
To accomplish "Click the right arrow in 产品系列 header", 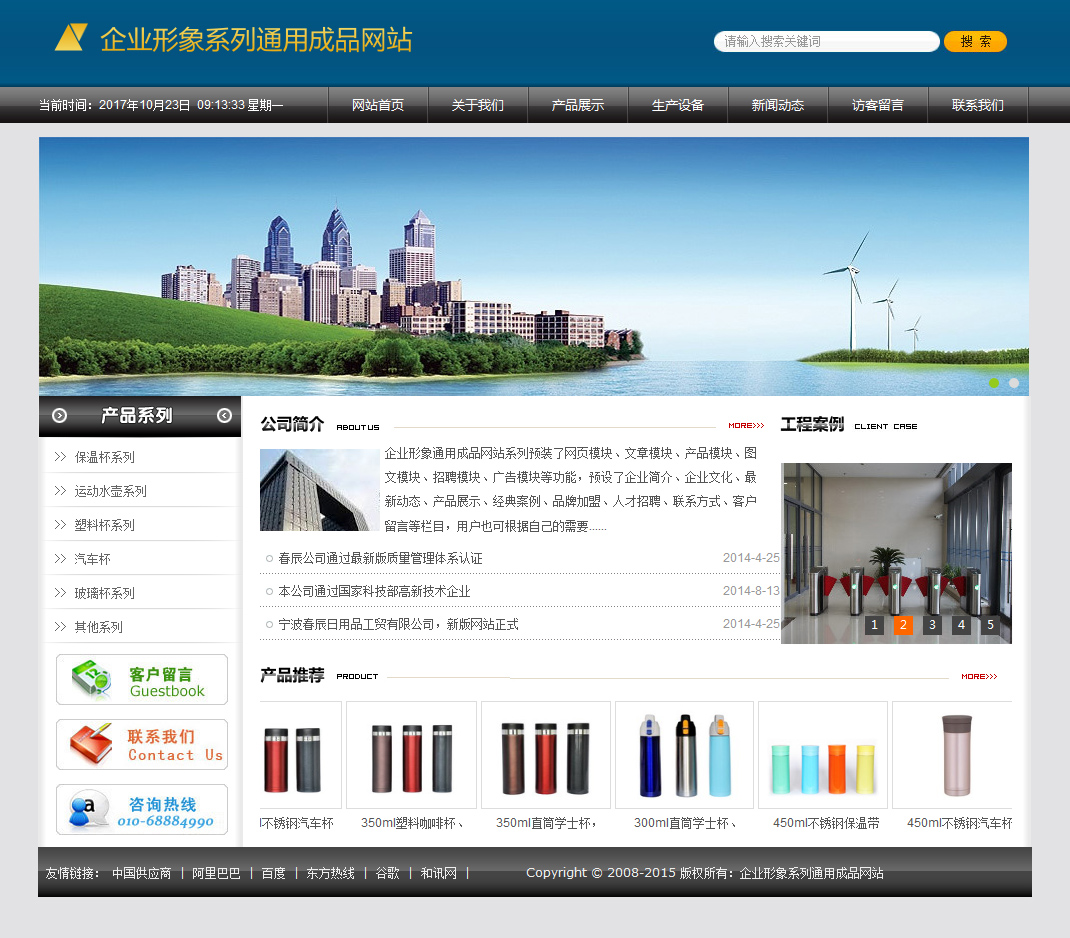I will point(224,416).
